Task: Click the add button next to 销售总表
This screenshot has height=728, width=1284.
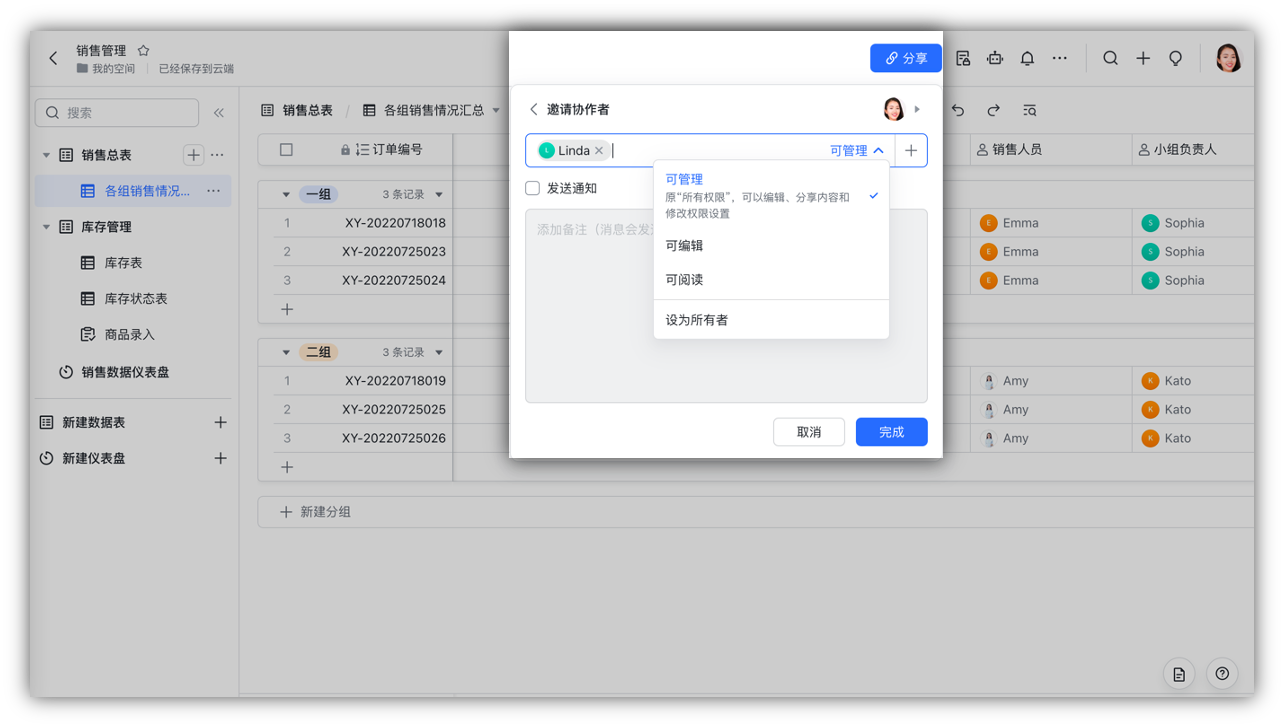Action: point(194,155)
